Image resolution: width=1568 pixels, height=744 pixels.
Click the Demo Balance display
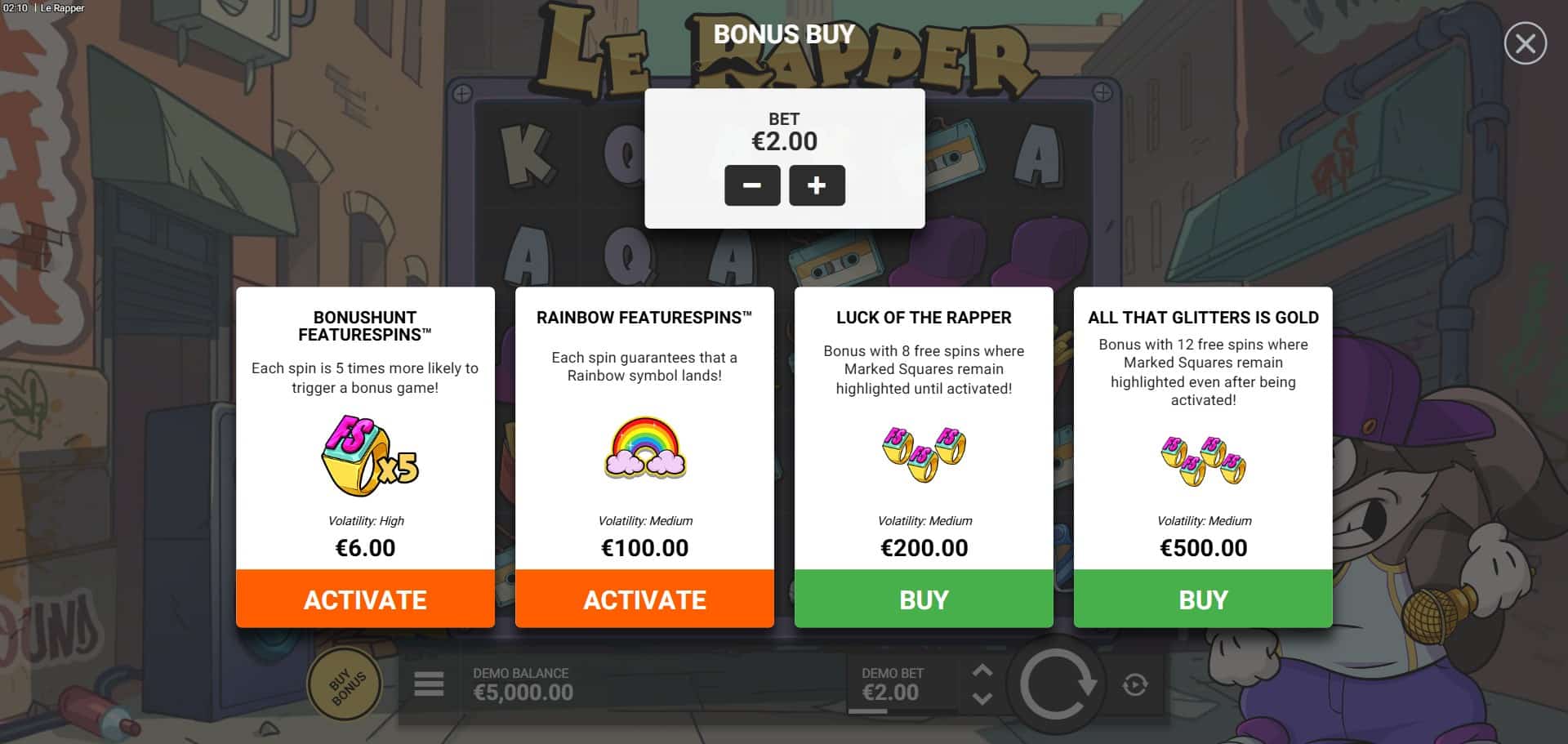point(523,684)
